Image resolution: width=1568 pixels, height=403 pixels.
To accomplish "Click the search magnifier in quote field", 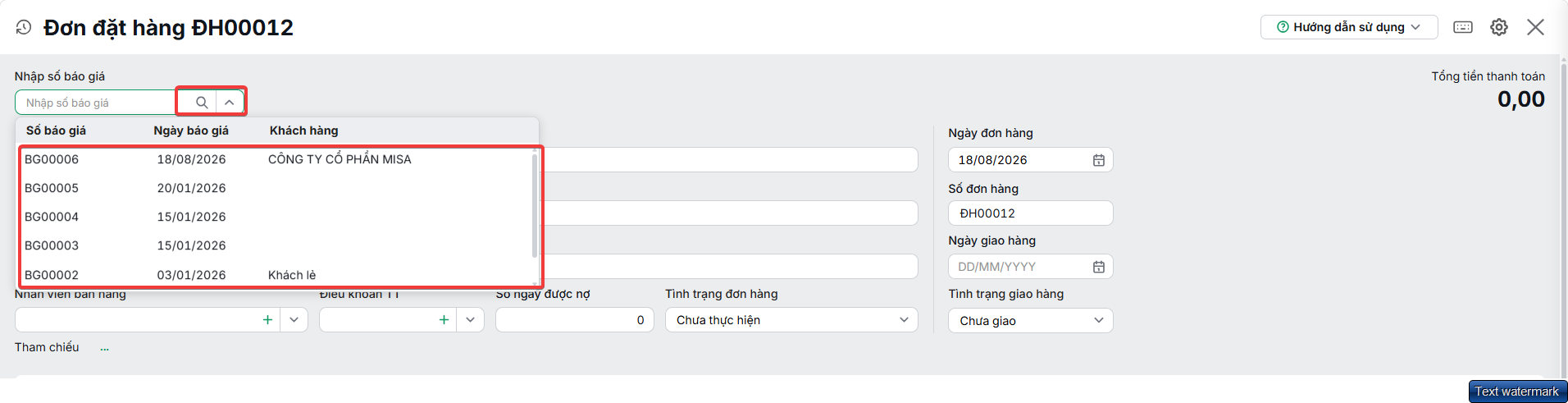I will pyautogui.click(x=201, y=103).
